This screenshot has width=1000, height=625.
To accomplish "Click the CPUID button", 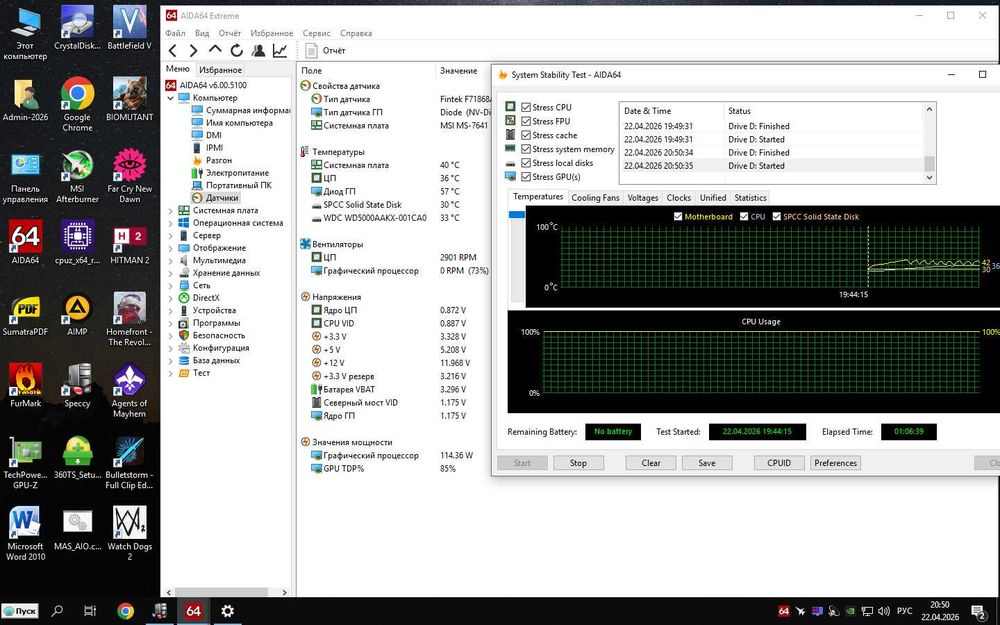I will 779,463.
